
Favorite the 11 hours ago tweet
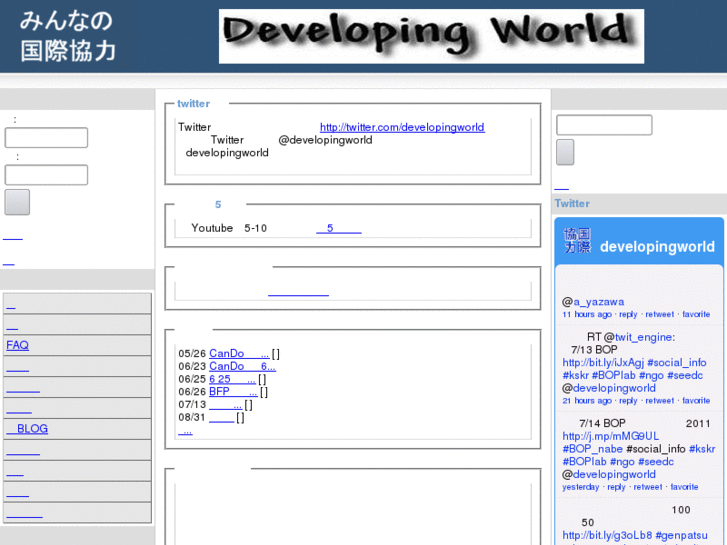(696, 314)
